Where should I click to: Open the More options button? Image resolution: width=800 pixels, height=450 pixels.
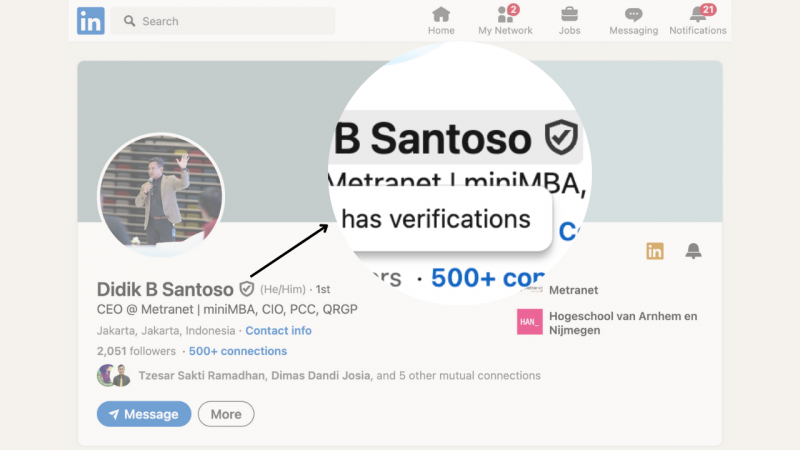pos(226,414)
